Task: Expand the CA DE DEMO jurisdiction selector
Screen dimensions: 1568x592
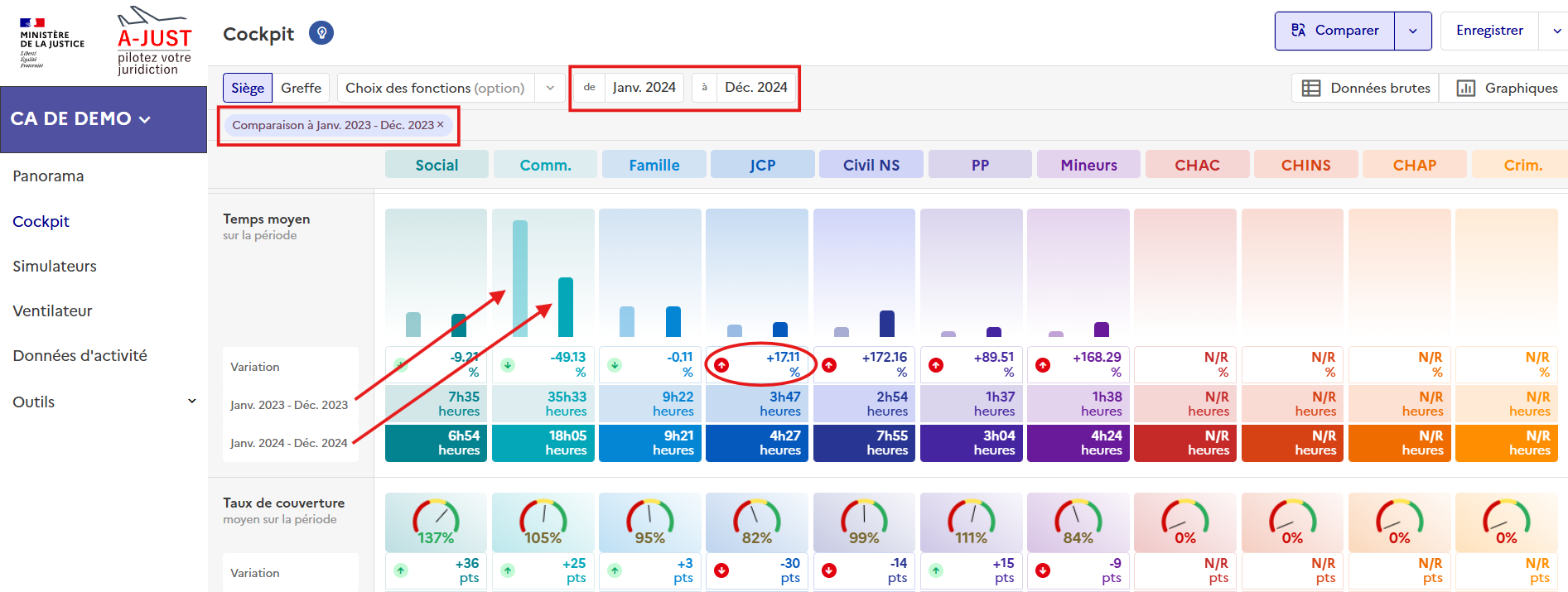Action: pos(80,118)
